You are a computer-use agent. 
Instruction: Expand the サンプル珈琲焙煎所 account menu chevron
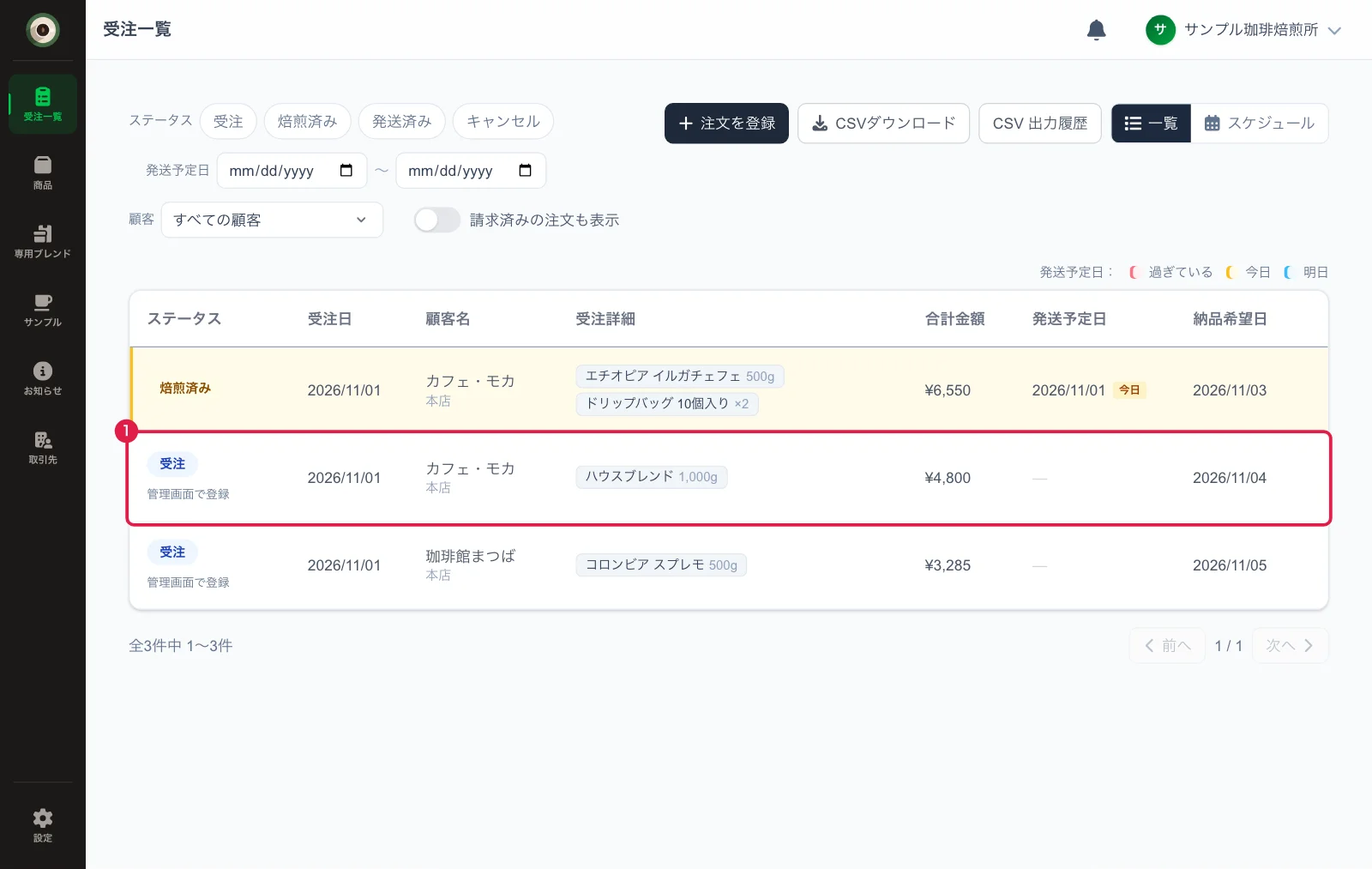pyautogui.click(x=1334, y=31)
